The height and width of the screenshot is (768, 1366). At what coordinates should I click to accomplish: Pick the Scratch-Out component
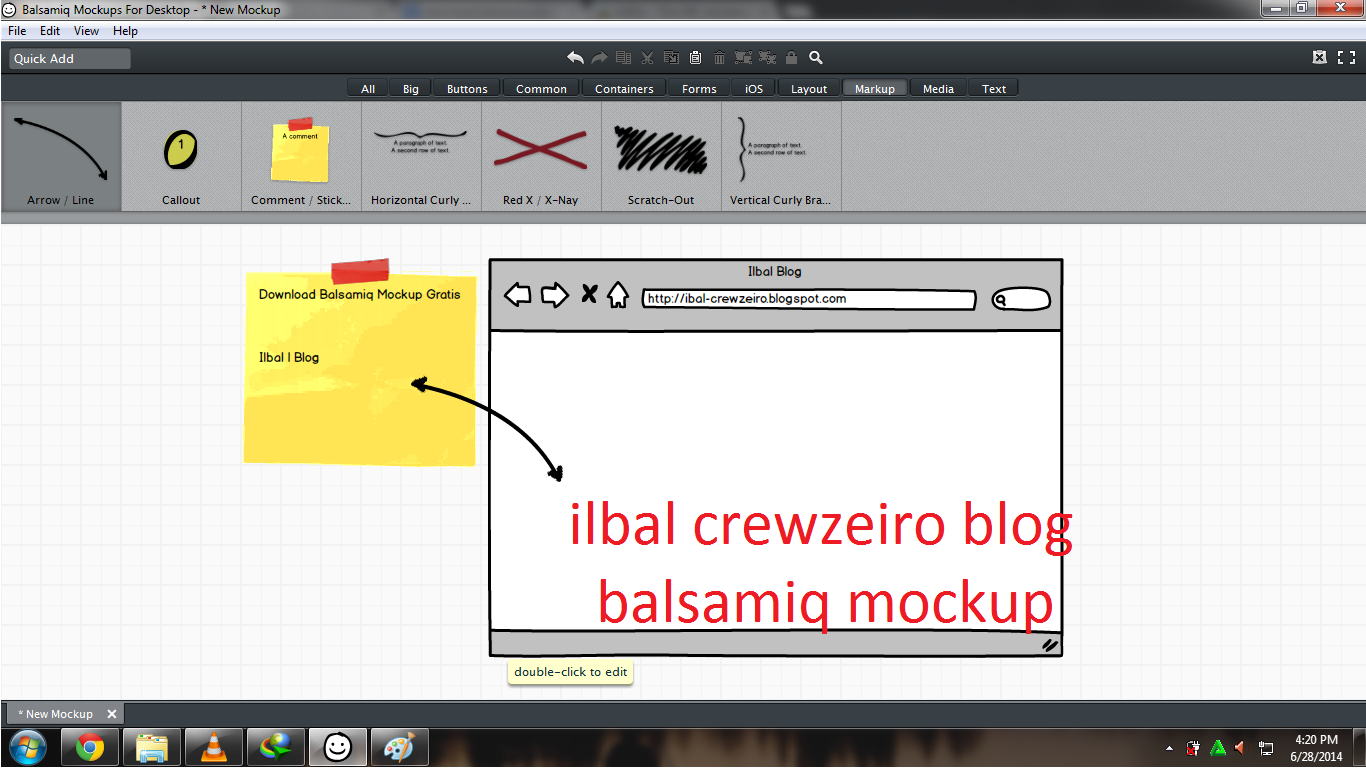pyautogui.click(x=661, y=156)
